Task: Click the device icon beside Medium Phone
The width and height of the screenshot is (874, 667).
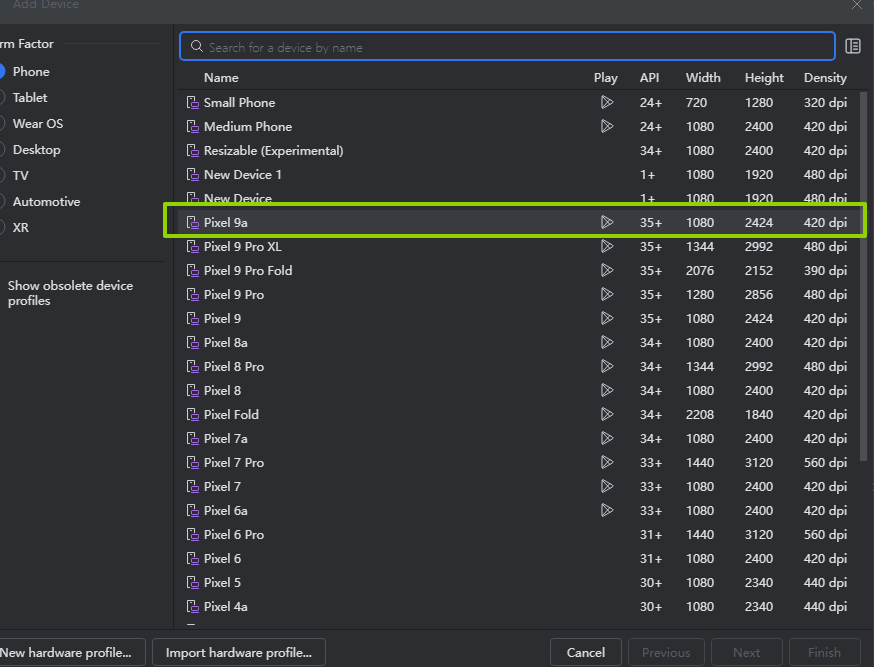Action: coord(193,126)
